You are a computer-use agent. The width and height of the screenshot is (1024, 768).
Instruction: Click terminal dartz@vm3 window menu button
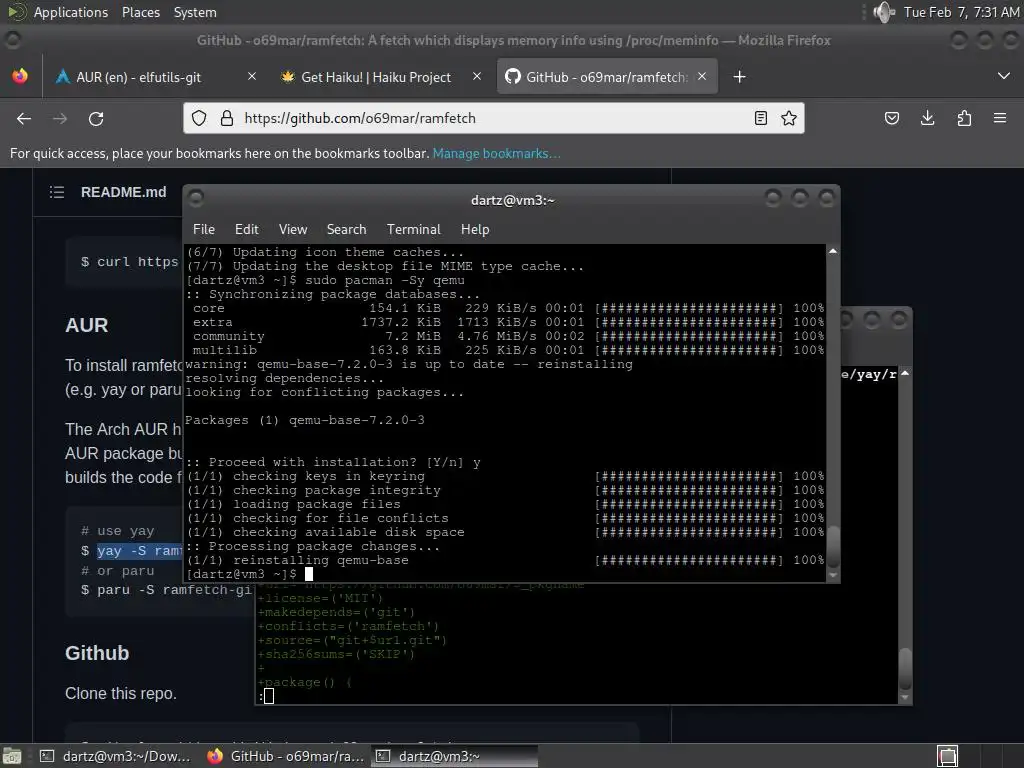[x=196, y=197]
